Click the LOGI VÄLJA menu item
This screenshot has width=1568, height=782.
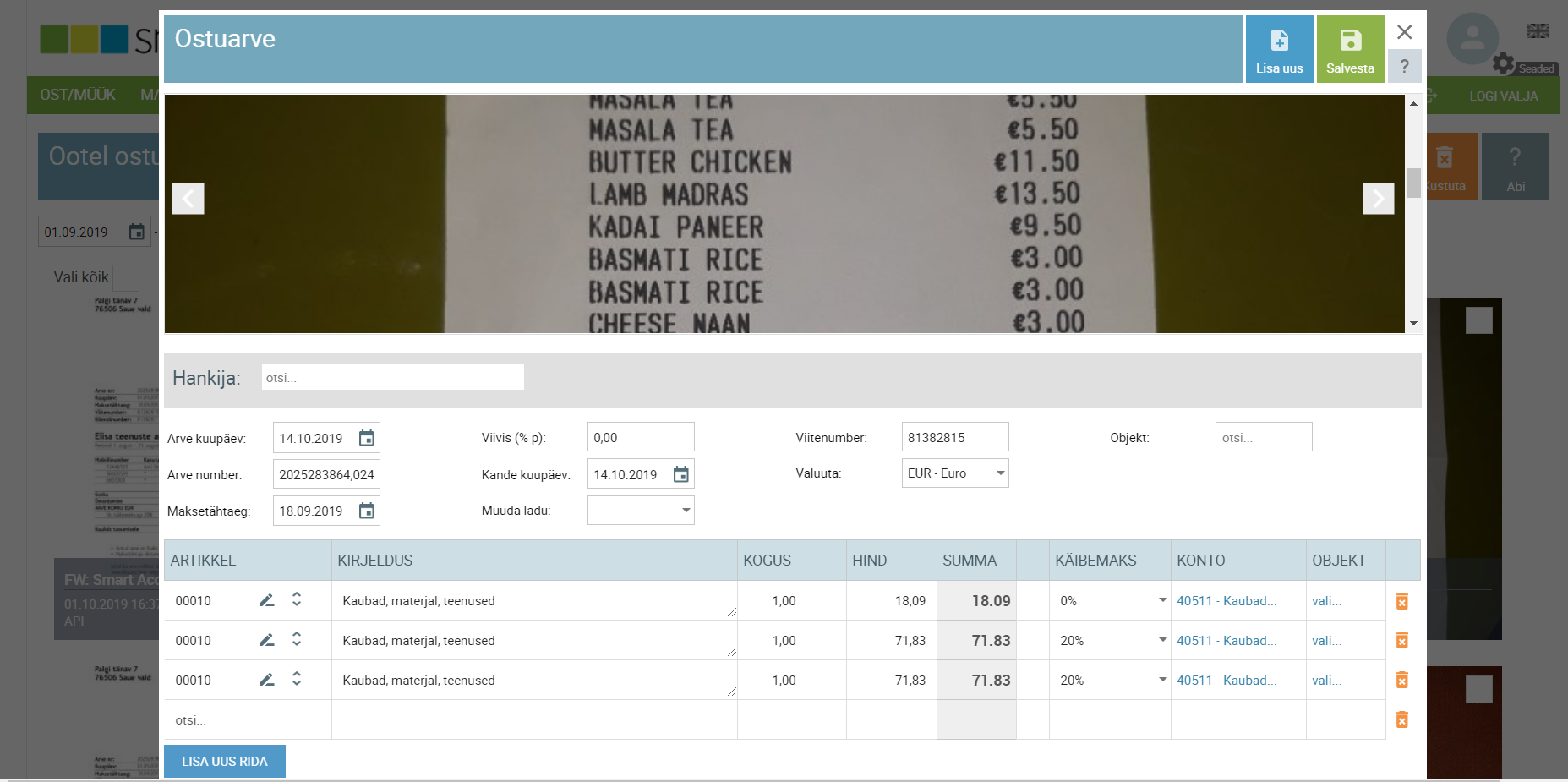[1504, 96]
